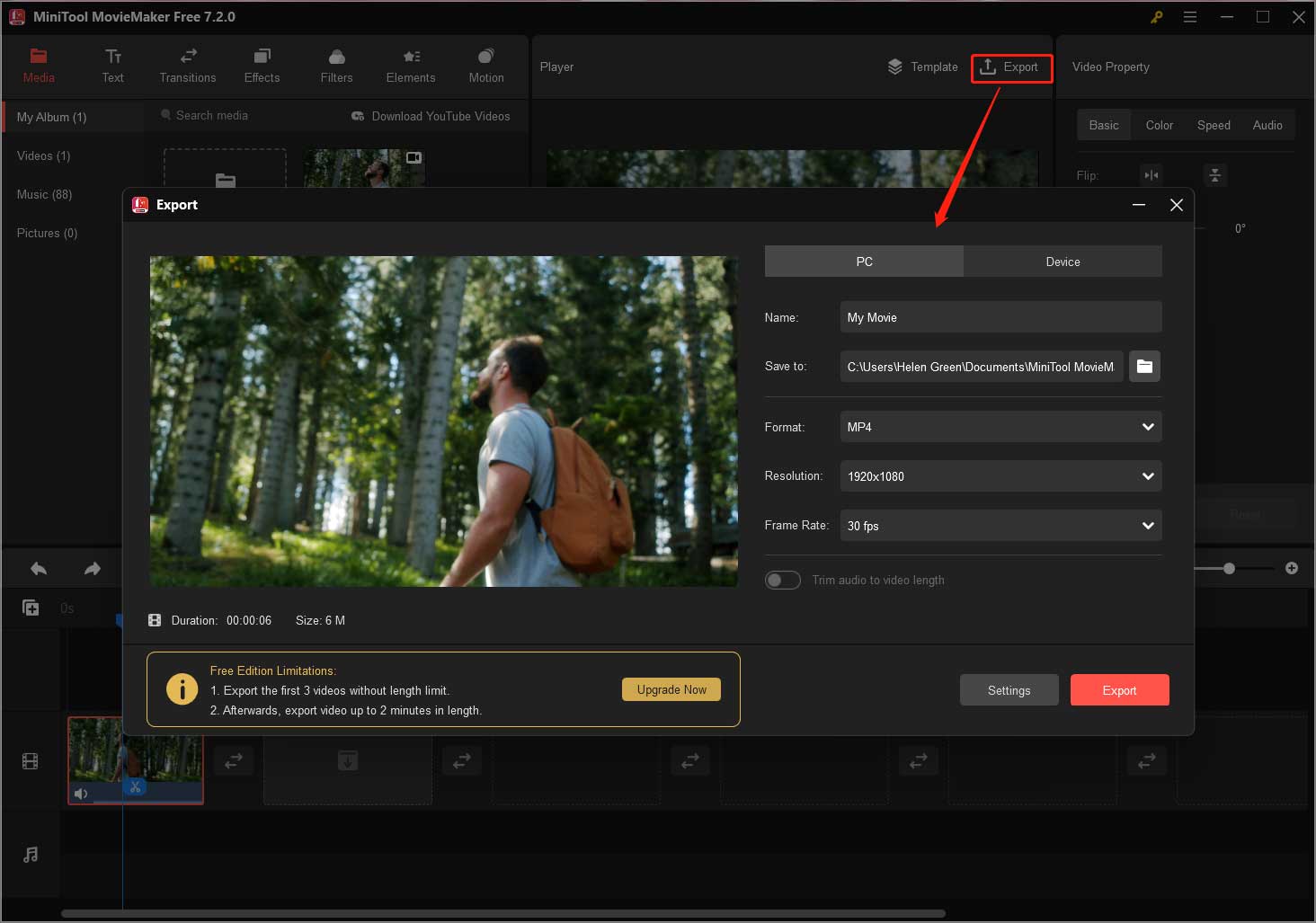Click the horizontal flip icon
The width and height of the screenshot is (1316, 923).
click(x=1151, y=175)
